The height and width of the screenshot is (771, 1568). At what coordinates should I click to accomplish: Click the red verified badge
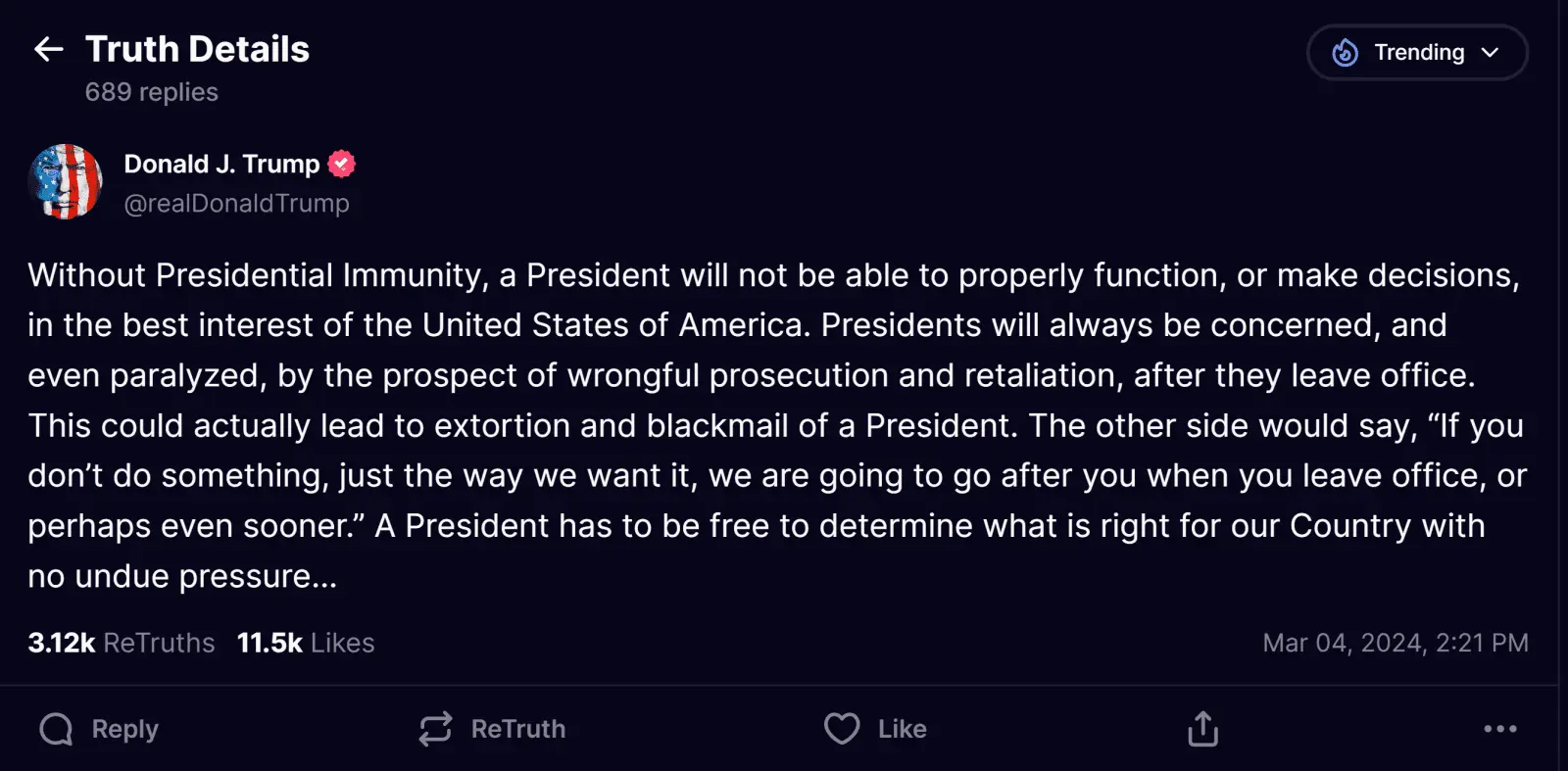[x=341, y=164]
